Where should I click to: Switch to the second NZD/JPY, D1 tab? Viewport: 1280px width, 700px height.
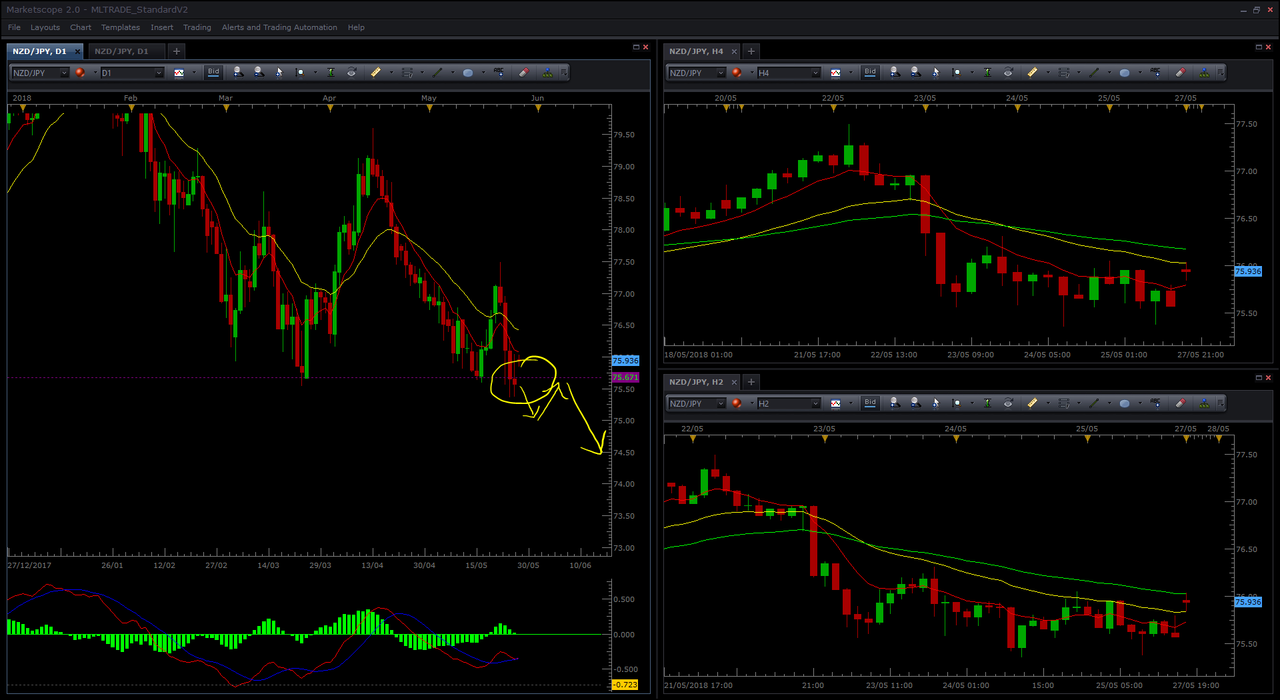122,50
